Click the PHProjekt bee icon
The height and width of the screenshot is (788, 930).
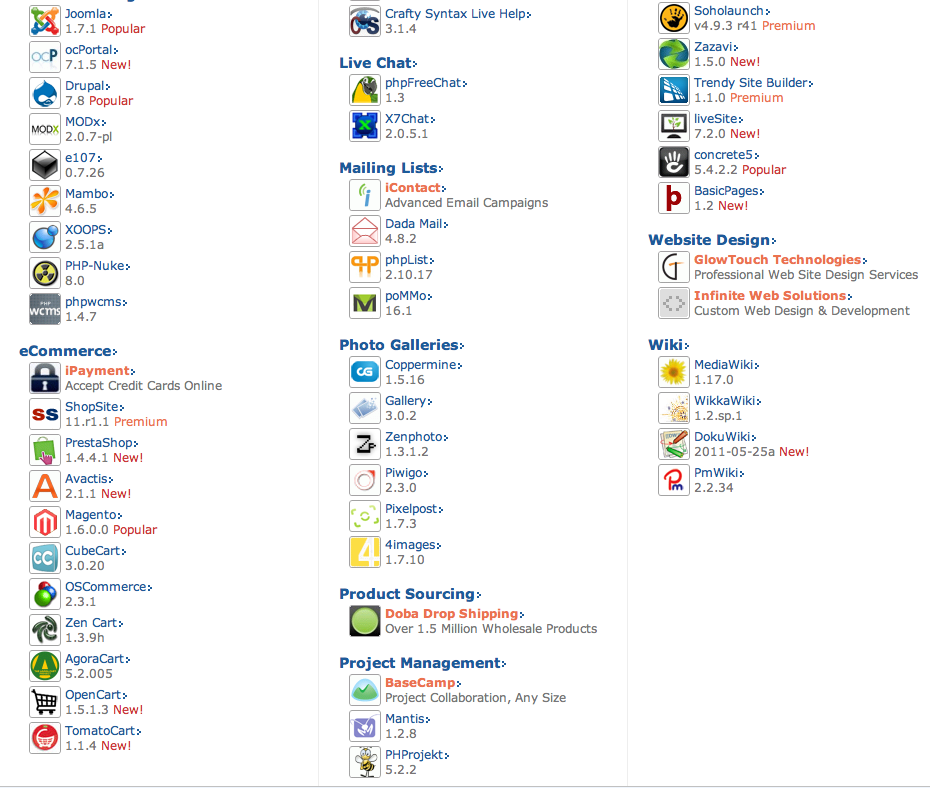point(365,761)
